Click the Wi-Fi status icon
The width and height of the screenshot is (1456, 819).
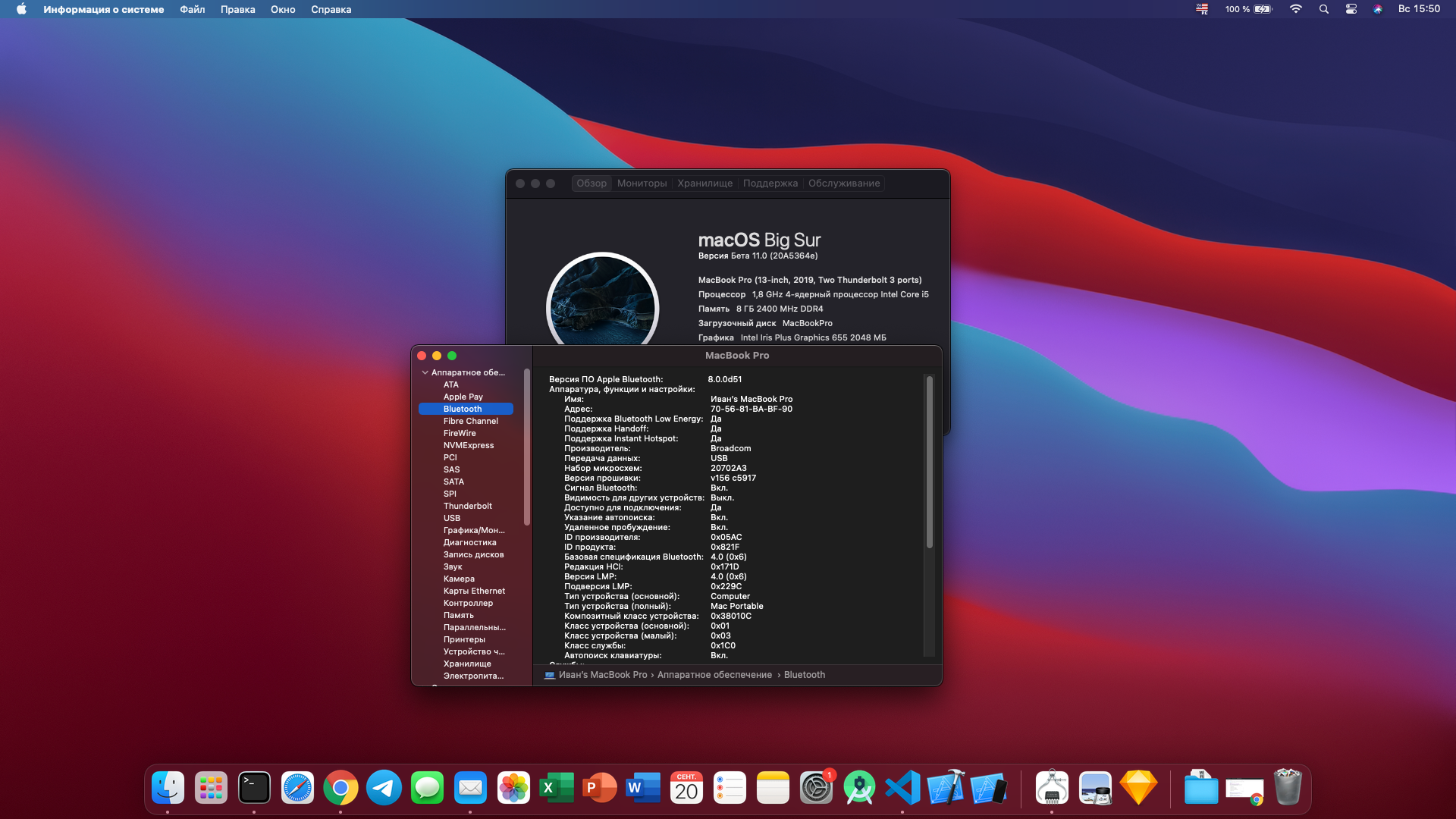pos(1295,9)
